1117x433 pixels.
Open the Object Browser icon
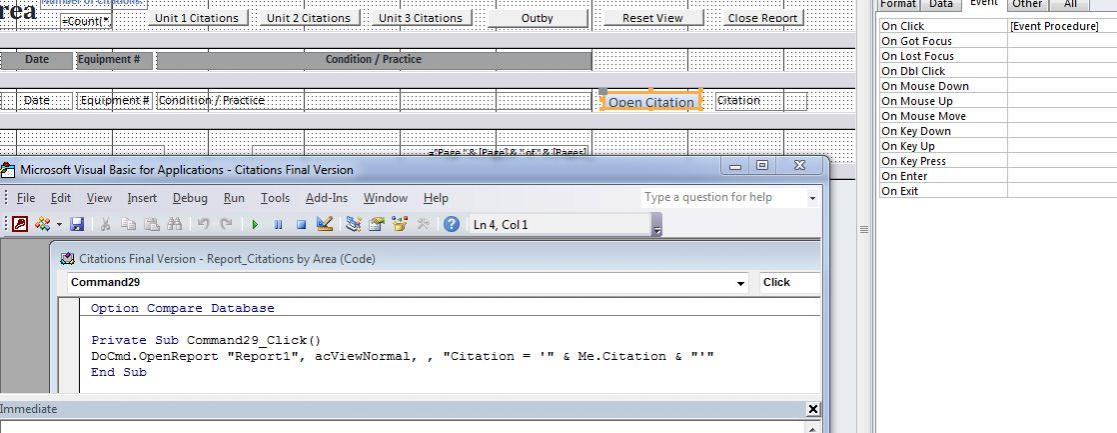[x=399, y=224]
